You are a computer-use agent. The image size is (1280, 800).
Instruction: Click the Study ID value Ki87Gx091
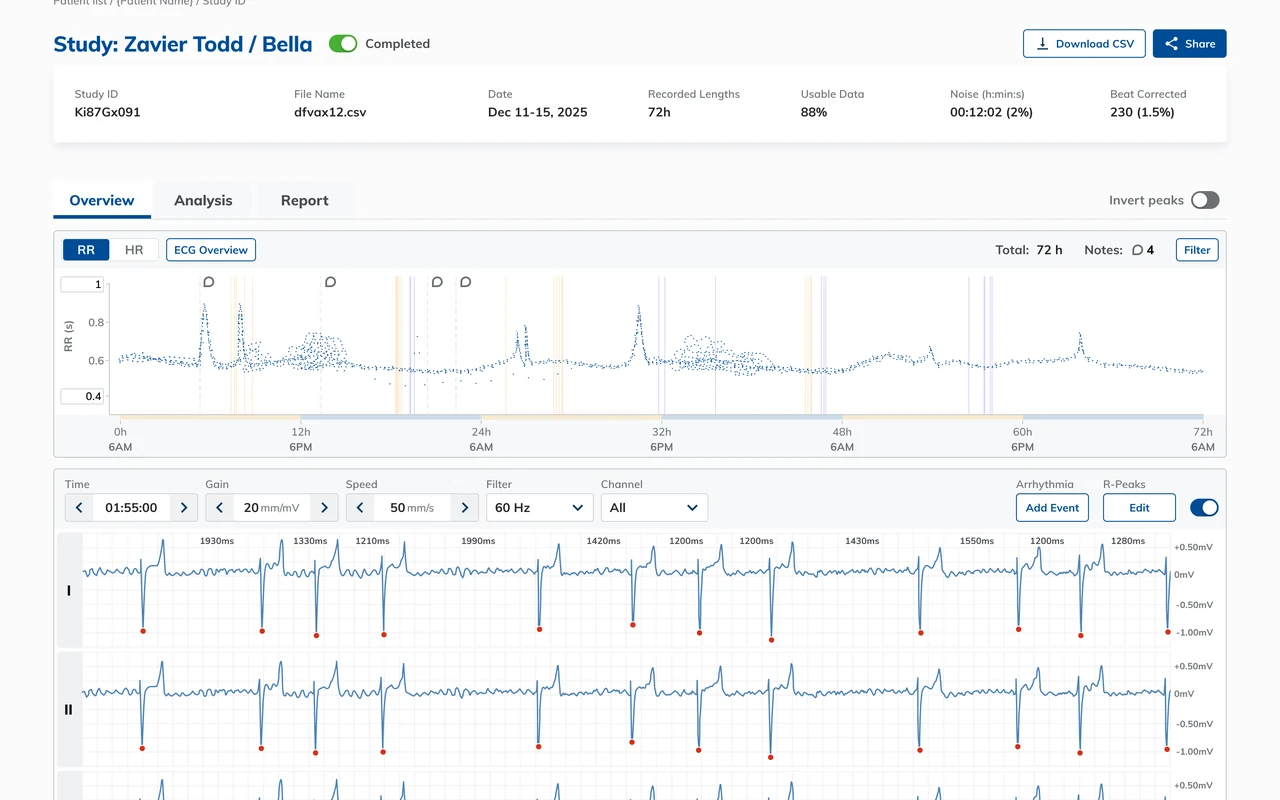point(108,112)
